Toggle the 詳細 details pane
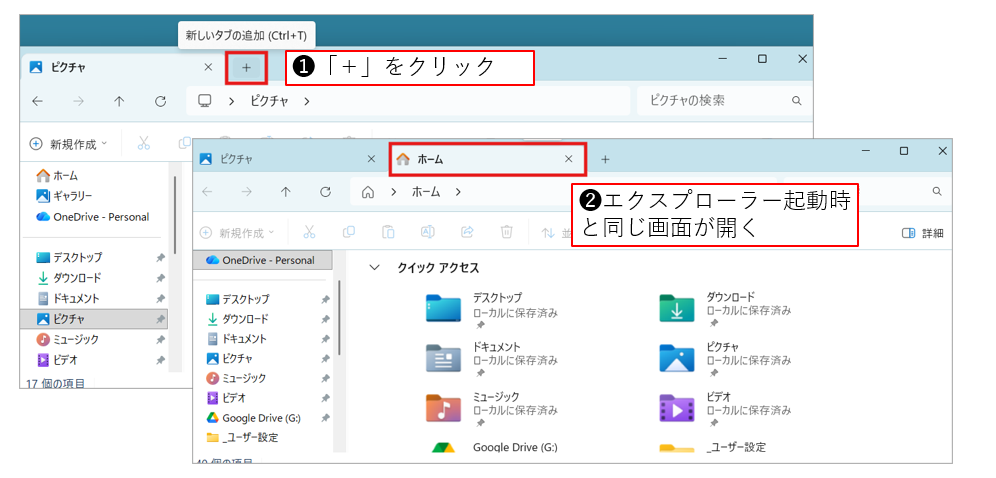 pyautogui.click(x=922, y=233)
